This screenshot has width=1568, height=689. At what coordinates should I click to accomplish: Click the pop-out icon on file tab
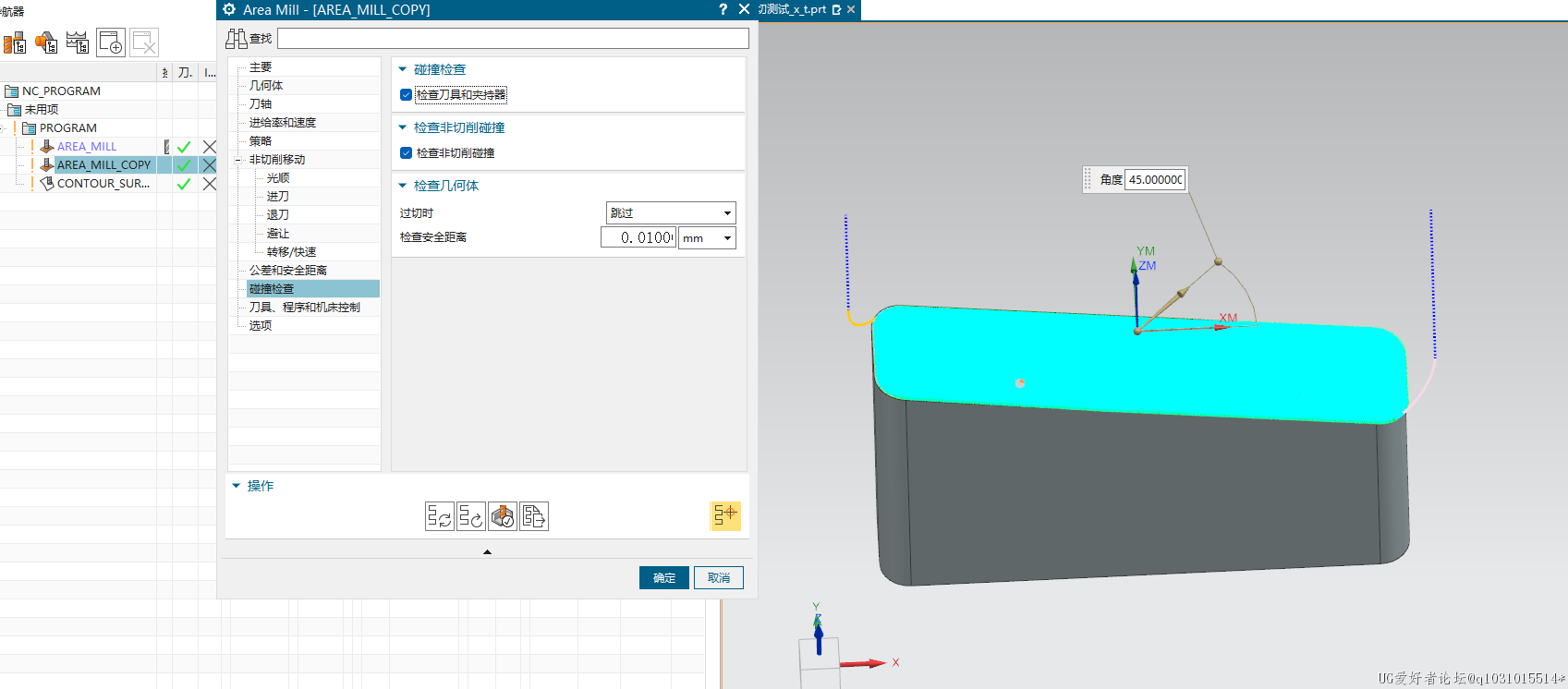click(836, 9)
